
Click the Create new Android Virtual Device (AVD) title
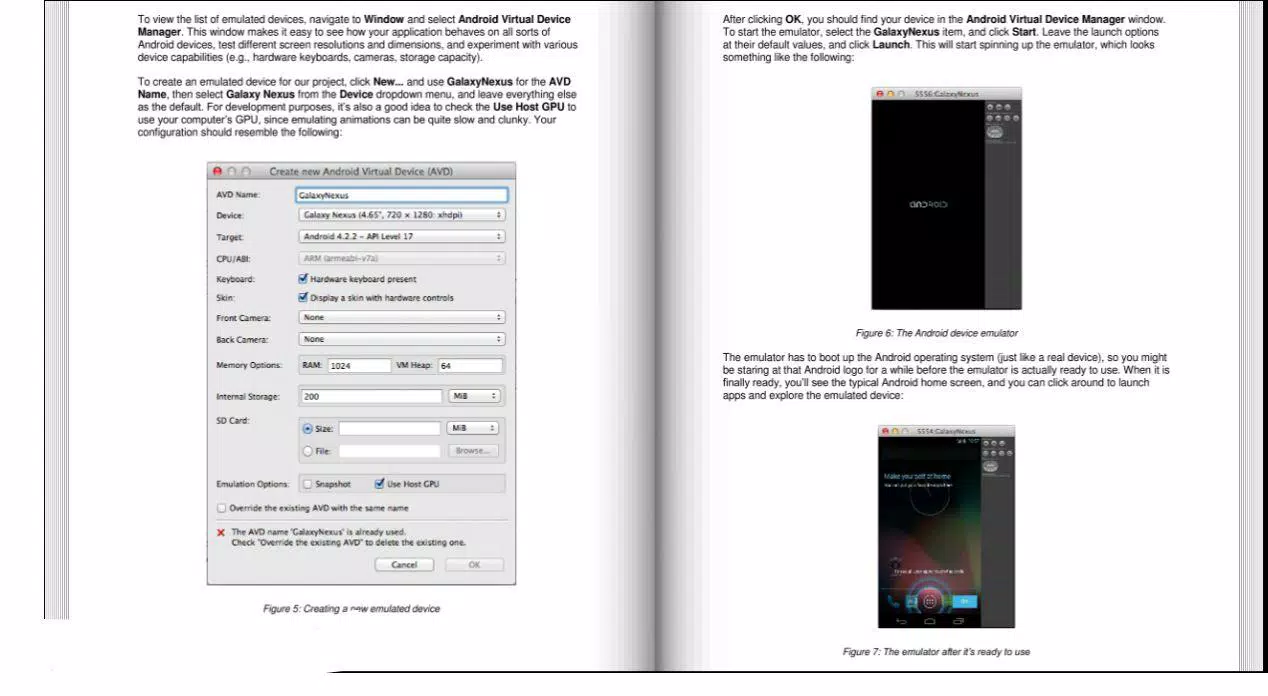361,172
